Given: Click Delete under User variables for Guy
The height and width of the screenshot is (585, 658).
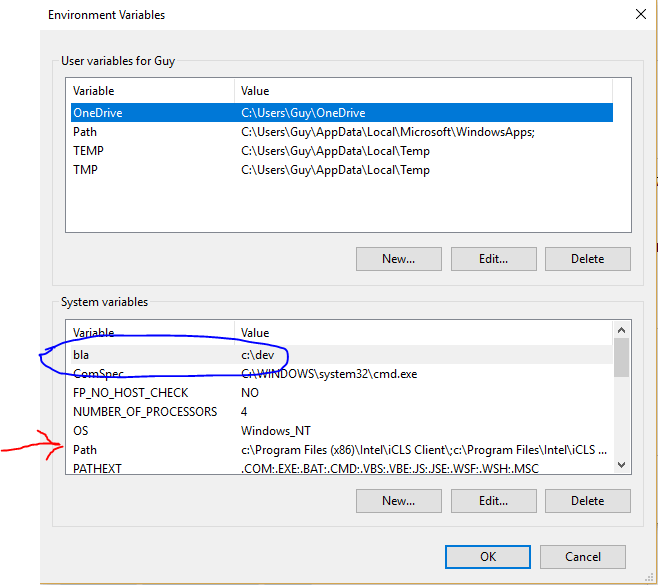Looking at the screenshot, I should (588, 259).
